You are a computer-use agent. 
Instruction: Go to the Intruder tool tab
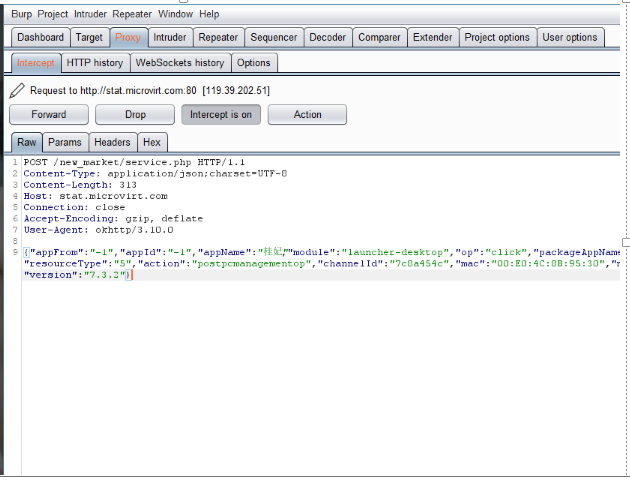point(170,37)
